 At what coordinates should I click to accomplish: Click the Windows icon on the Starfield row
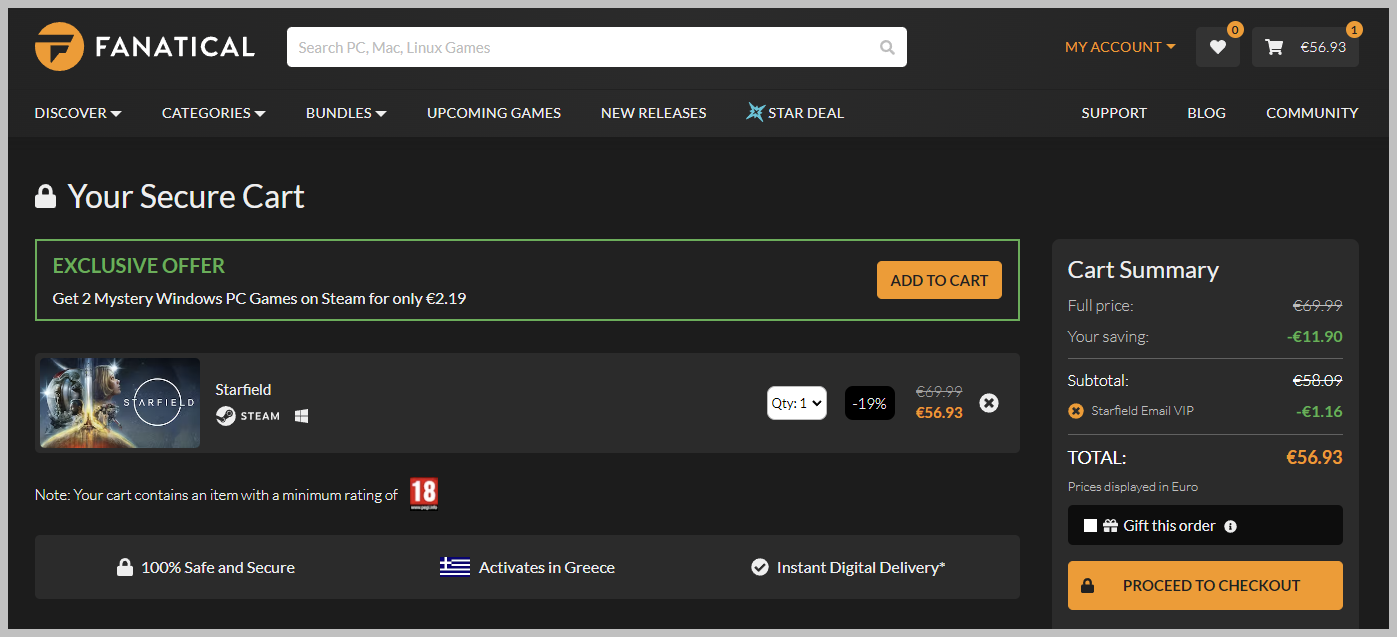click(x=301, y=415)
